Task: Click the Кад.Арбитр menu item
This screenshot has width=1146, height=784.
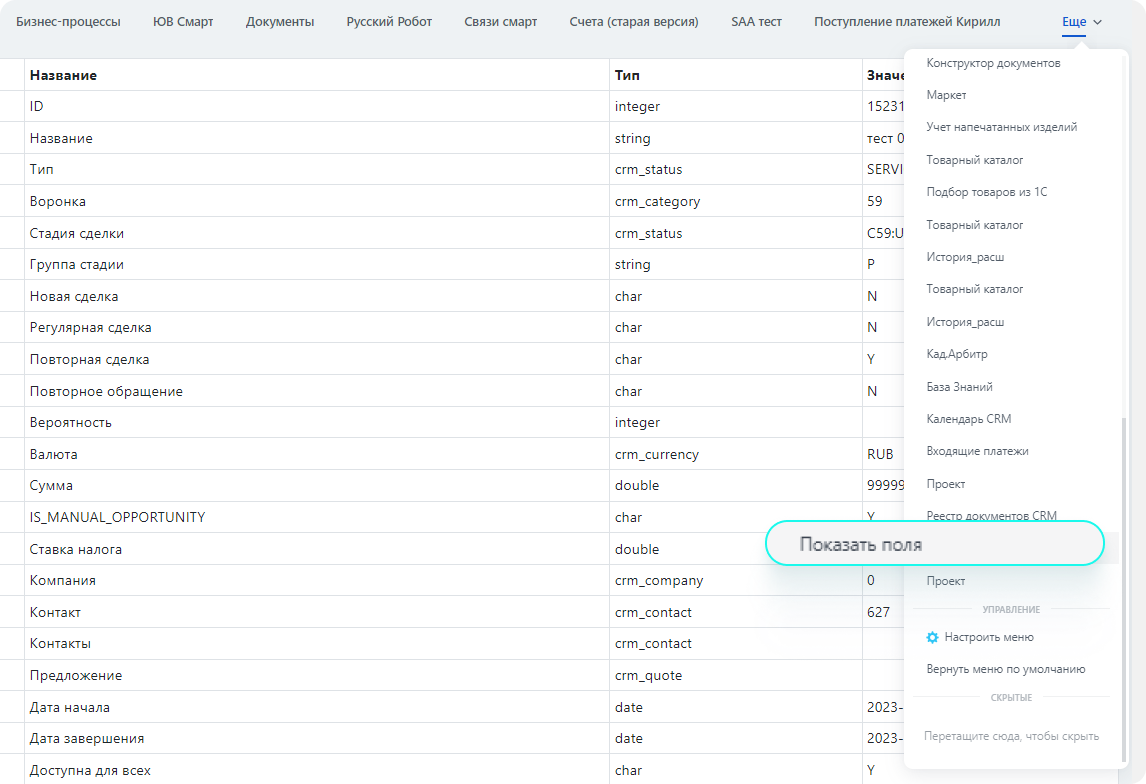Action: tap(956, 354)
